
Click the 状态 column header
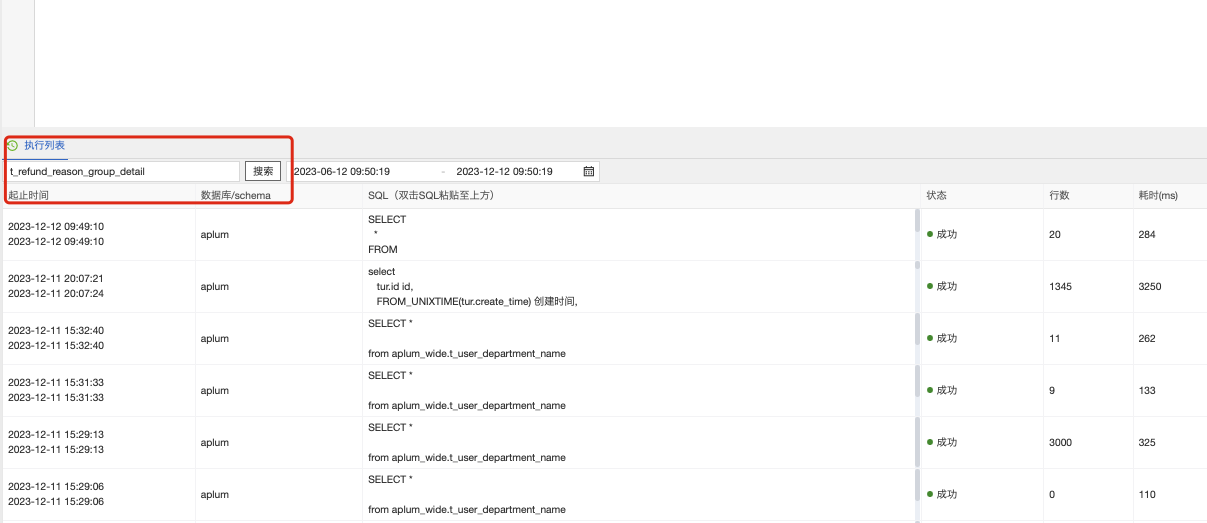tap(936, 195)
